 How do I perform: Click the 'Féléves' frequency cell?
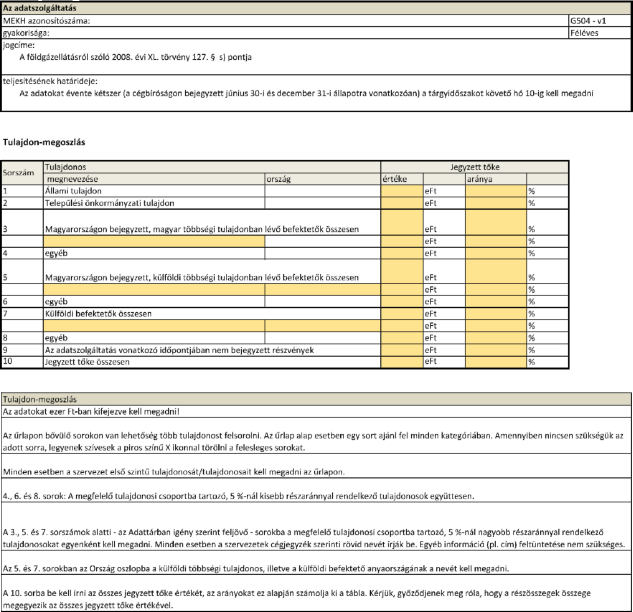point(599,33)
